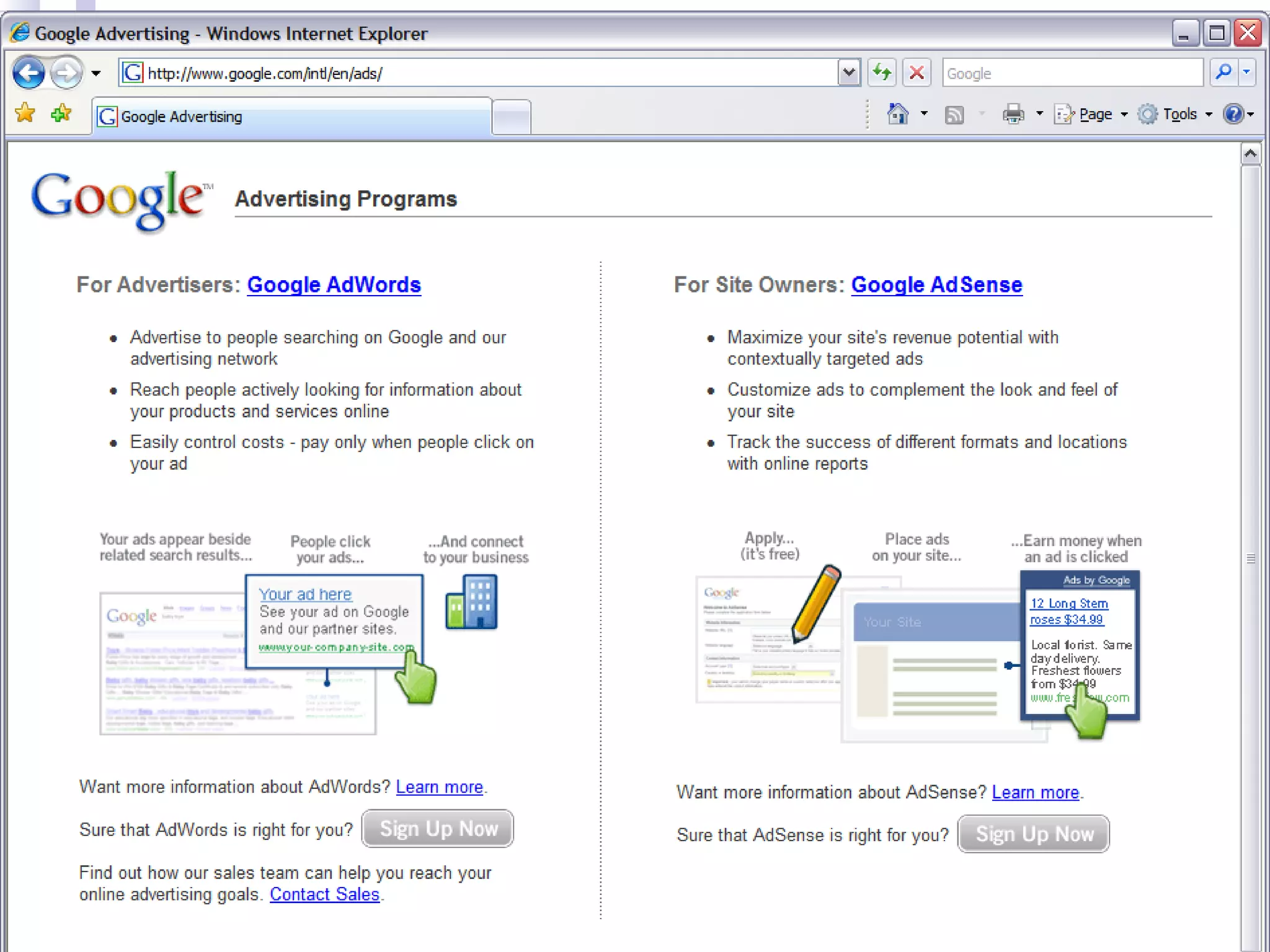The height and width of the screenshot is (952, 1270).
Task: Open the Page menu
Action: pos(1091,114)
